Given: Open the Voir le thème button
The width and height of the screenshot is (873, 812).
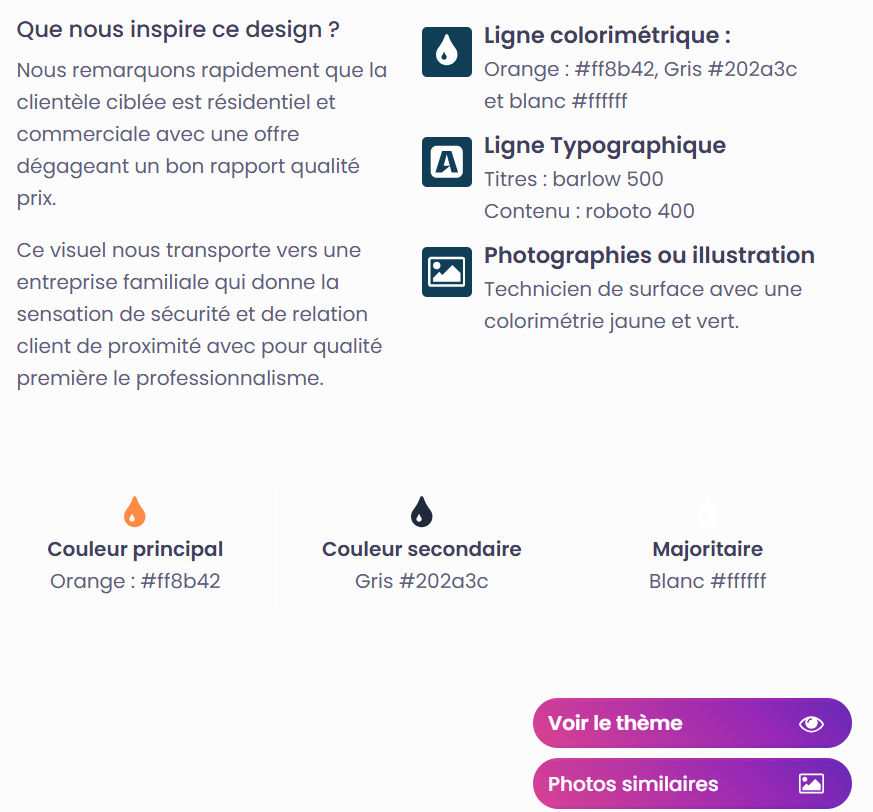Looking at the screenshot, I should pos(692,723).
